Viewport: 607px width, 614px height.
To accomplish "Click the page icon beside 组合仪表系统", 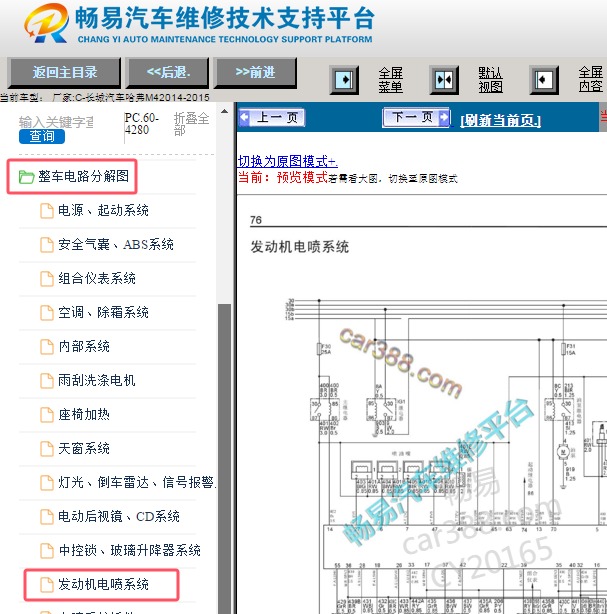I will point(47,279).
